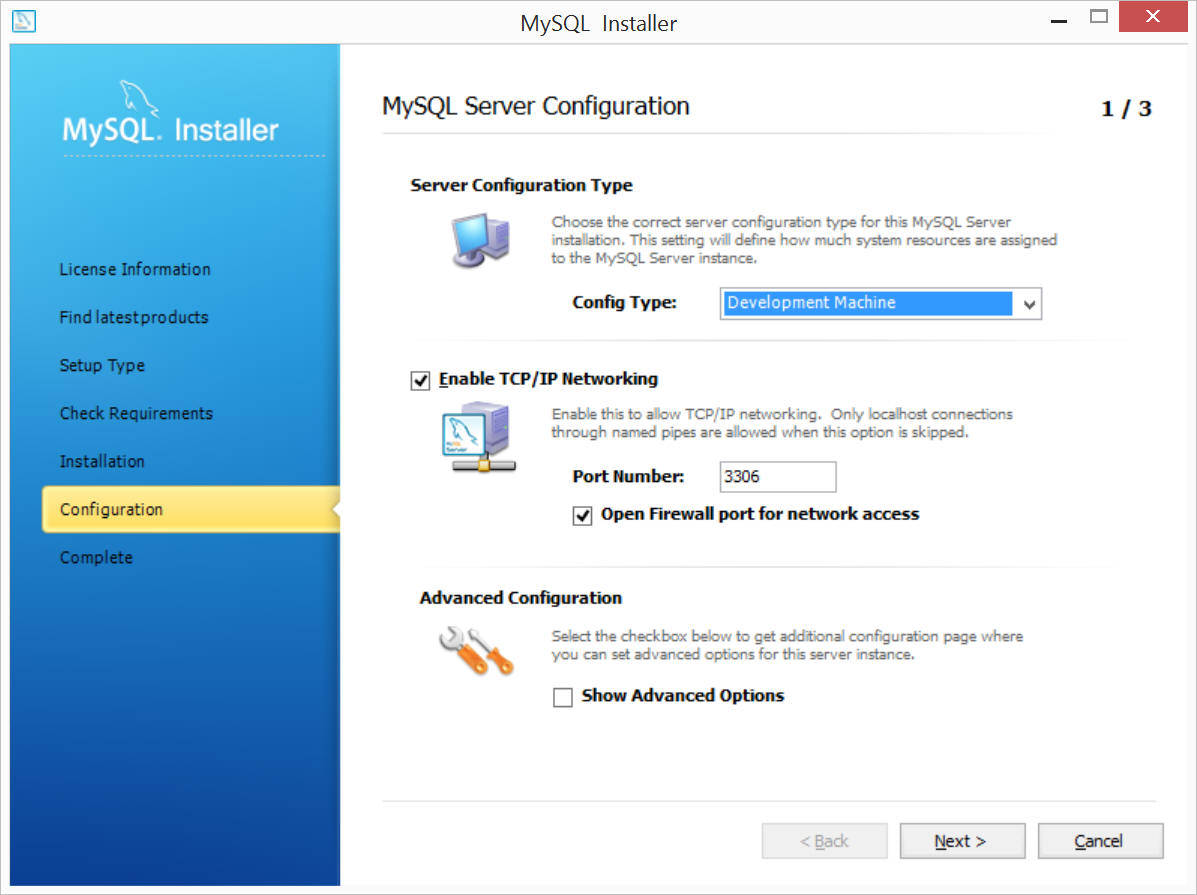Click the MySQL Server Configuration heading
The image size is (1197, 895).
pyautogui.click(x=536, y=106)
